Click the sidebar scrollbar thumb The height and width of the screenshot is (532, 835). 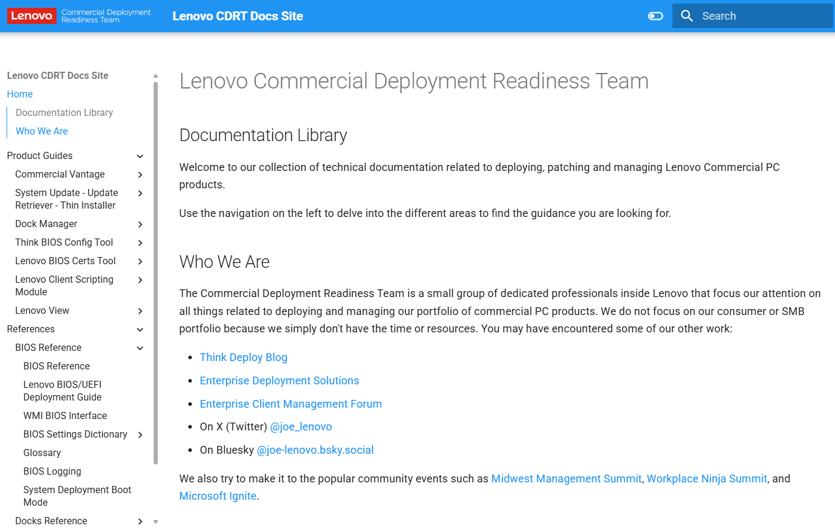[x=155, y=272]
